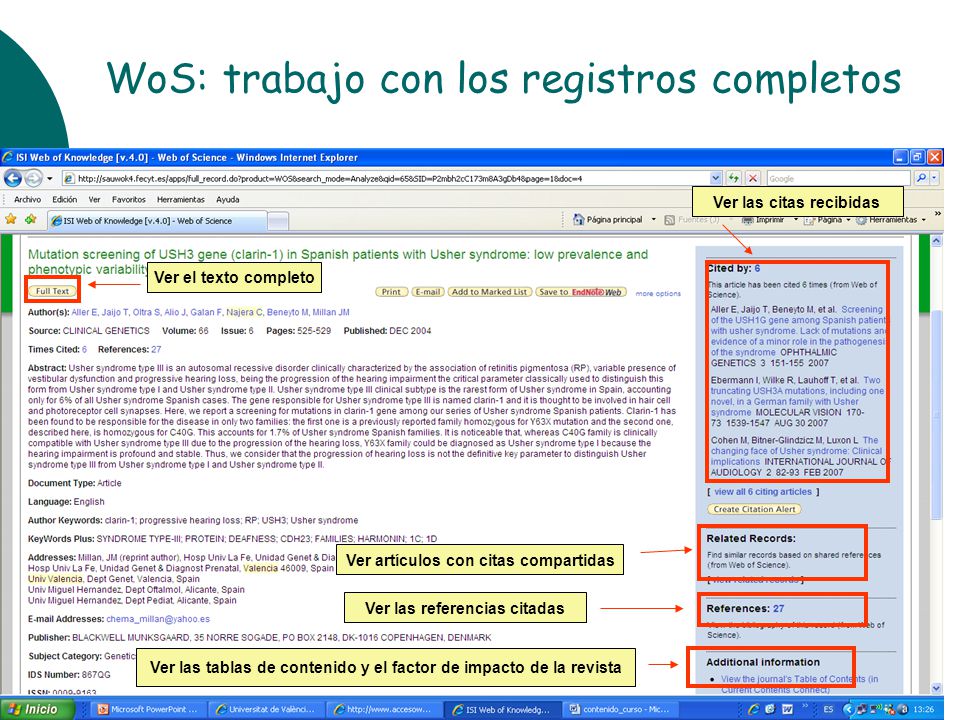Open author link Najera C
This screenshot has height=720, width=960.
(244, 312)
